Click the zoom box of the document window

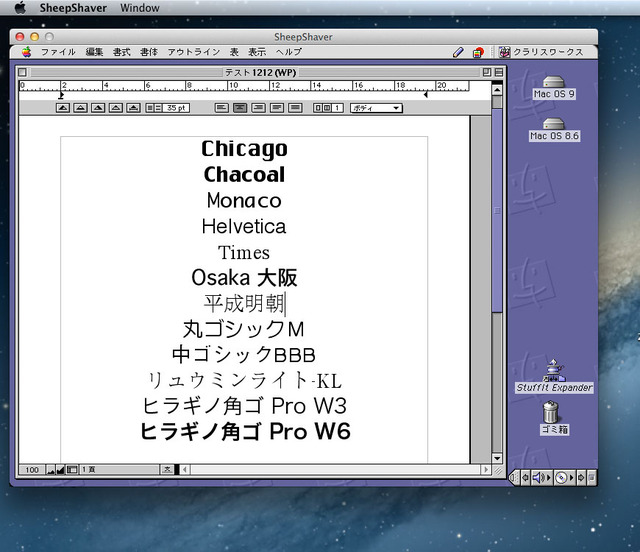487,72
